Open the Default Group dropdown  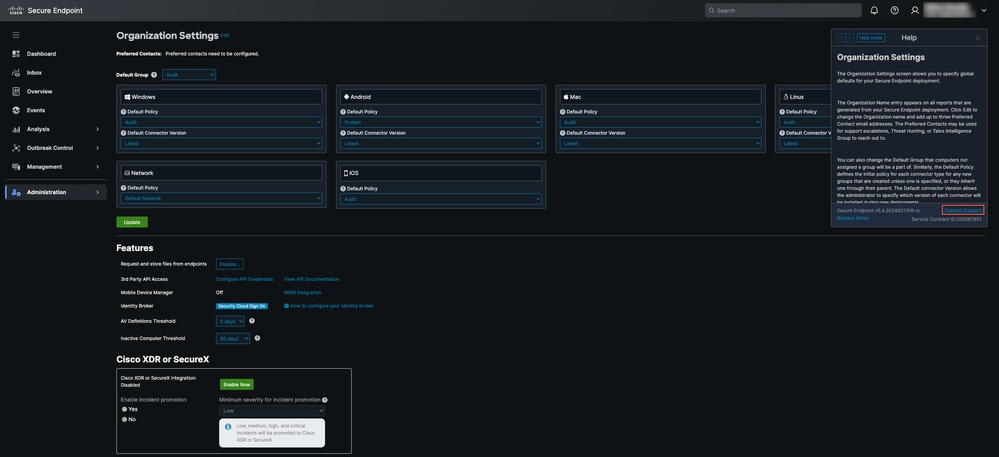coord(189,75)
